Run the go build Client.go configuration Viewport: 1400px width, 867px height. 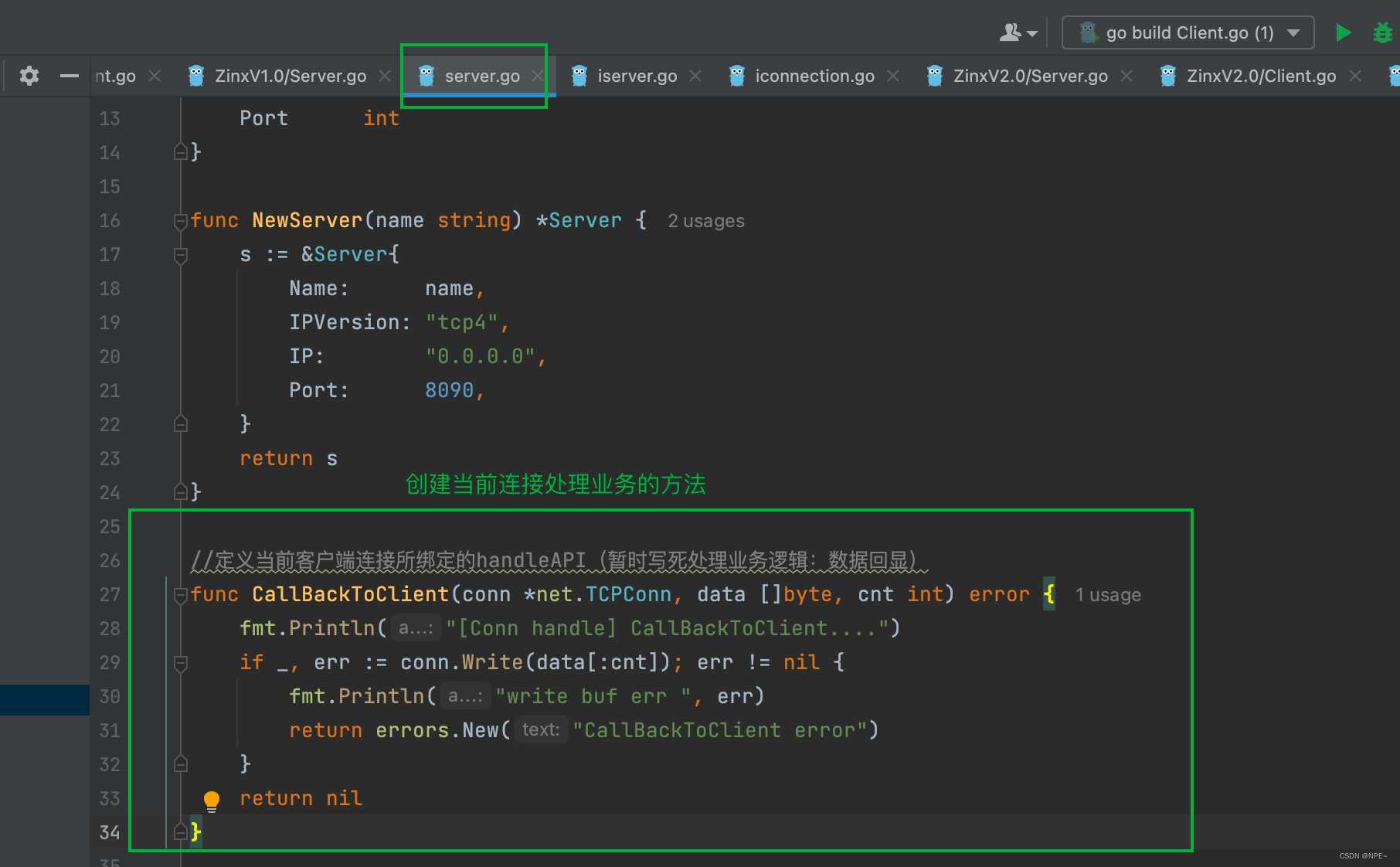(x=1343, y=32)
